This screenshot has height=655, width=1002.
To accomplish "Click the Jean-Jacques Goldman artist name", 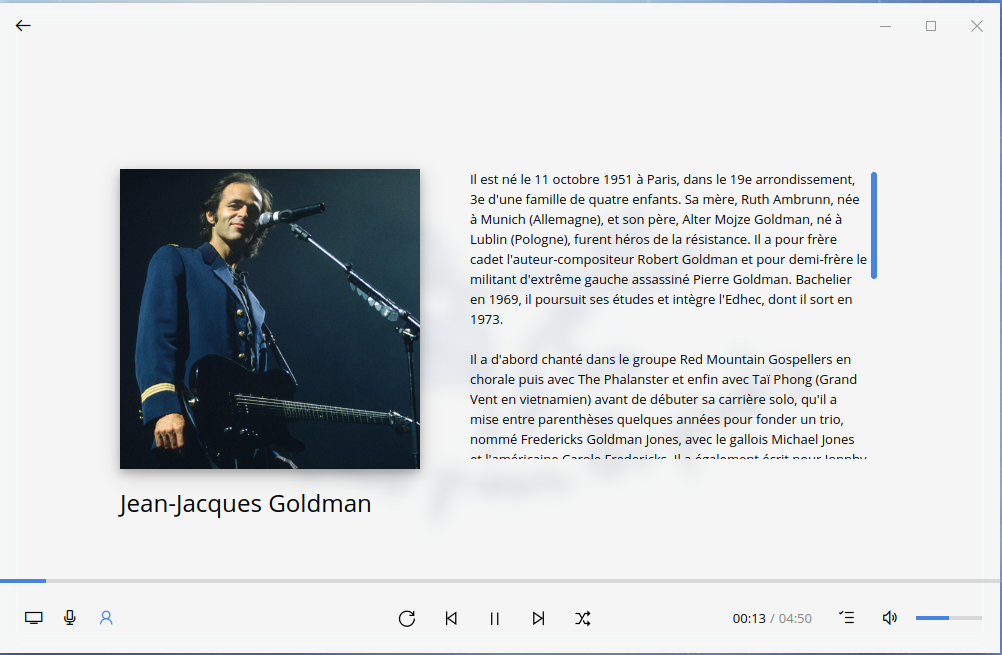I will point(245,504).
